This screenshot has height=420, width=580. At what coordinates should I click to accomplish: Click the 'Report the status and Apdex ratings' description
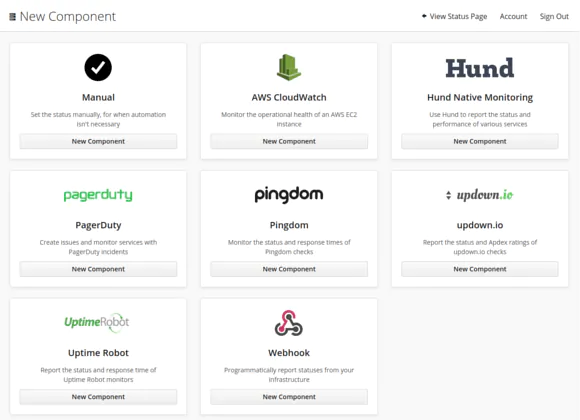[x=480, y=247]
